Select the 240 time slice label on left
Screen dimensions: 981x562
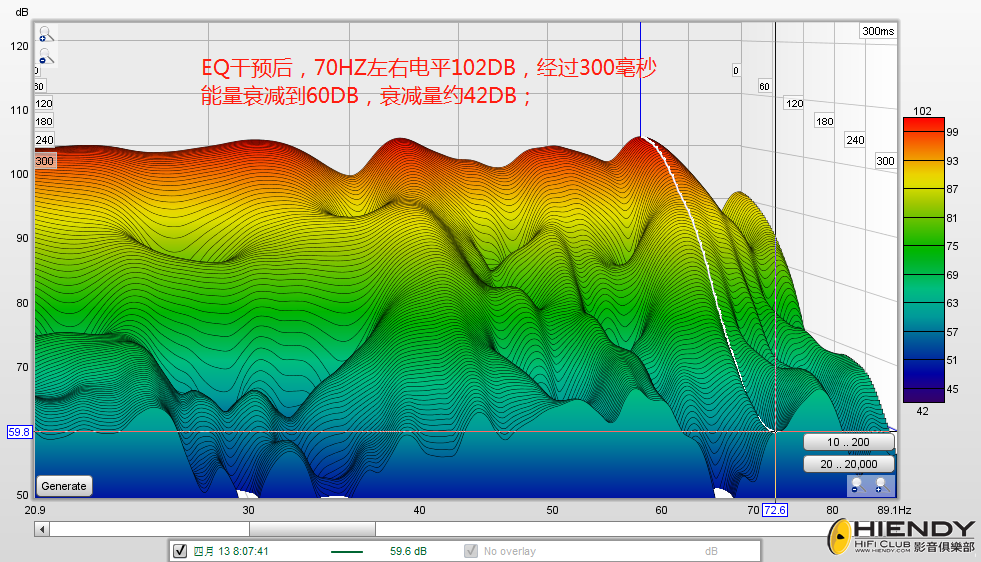44,141
